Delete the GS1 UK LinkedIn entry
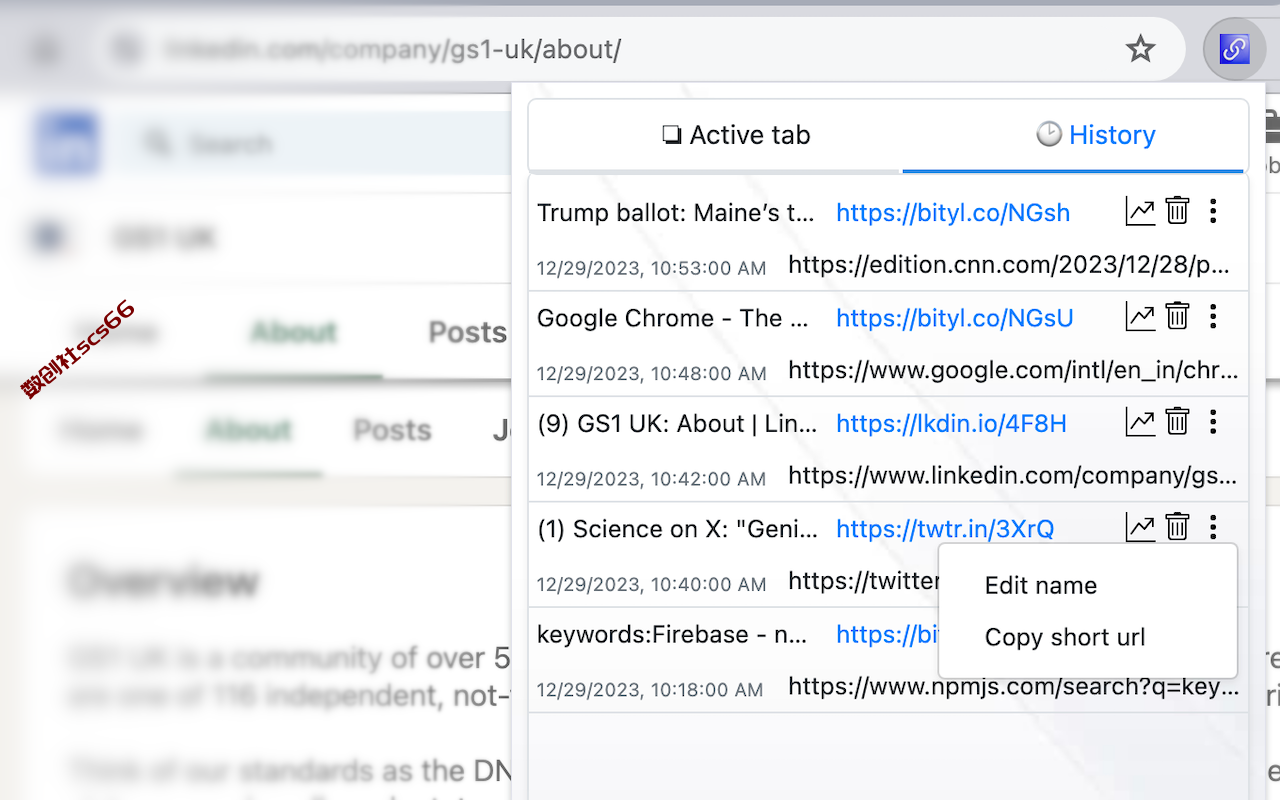 1178,422
